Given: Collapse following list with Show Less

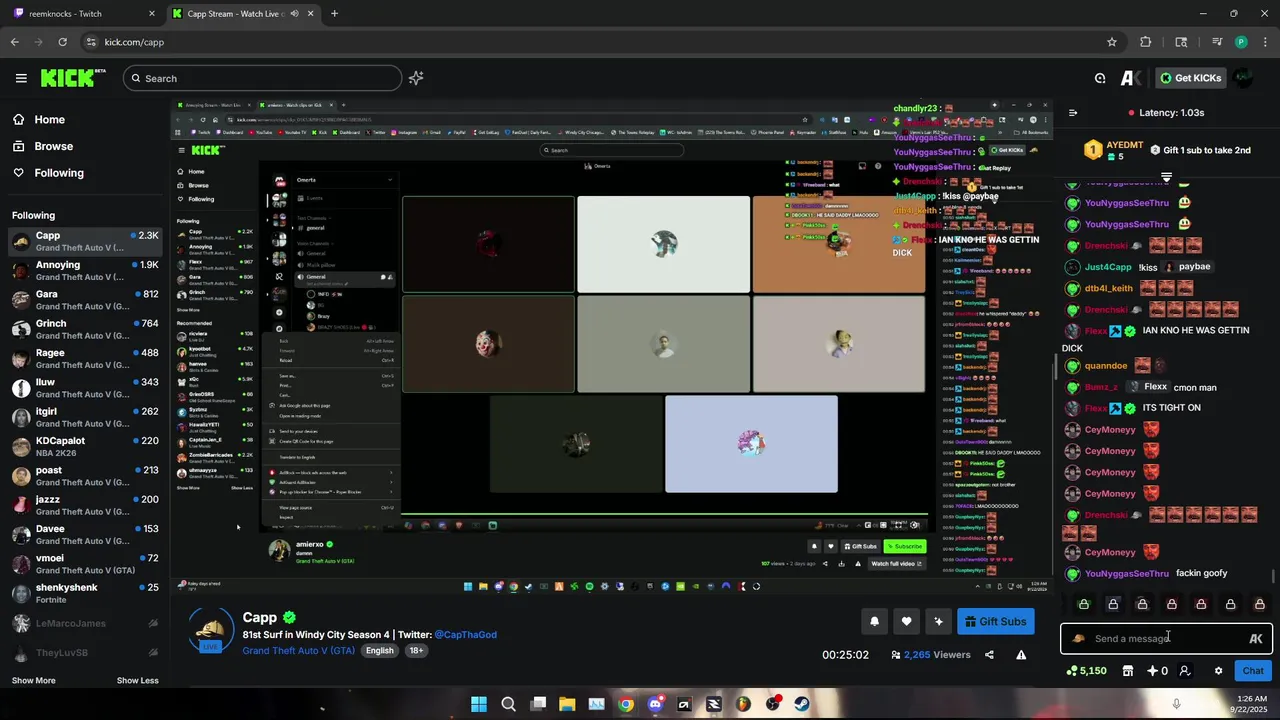Looking at the screenshot, I should 137,681.
